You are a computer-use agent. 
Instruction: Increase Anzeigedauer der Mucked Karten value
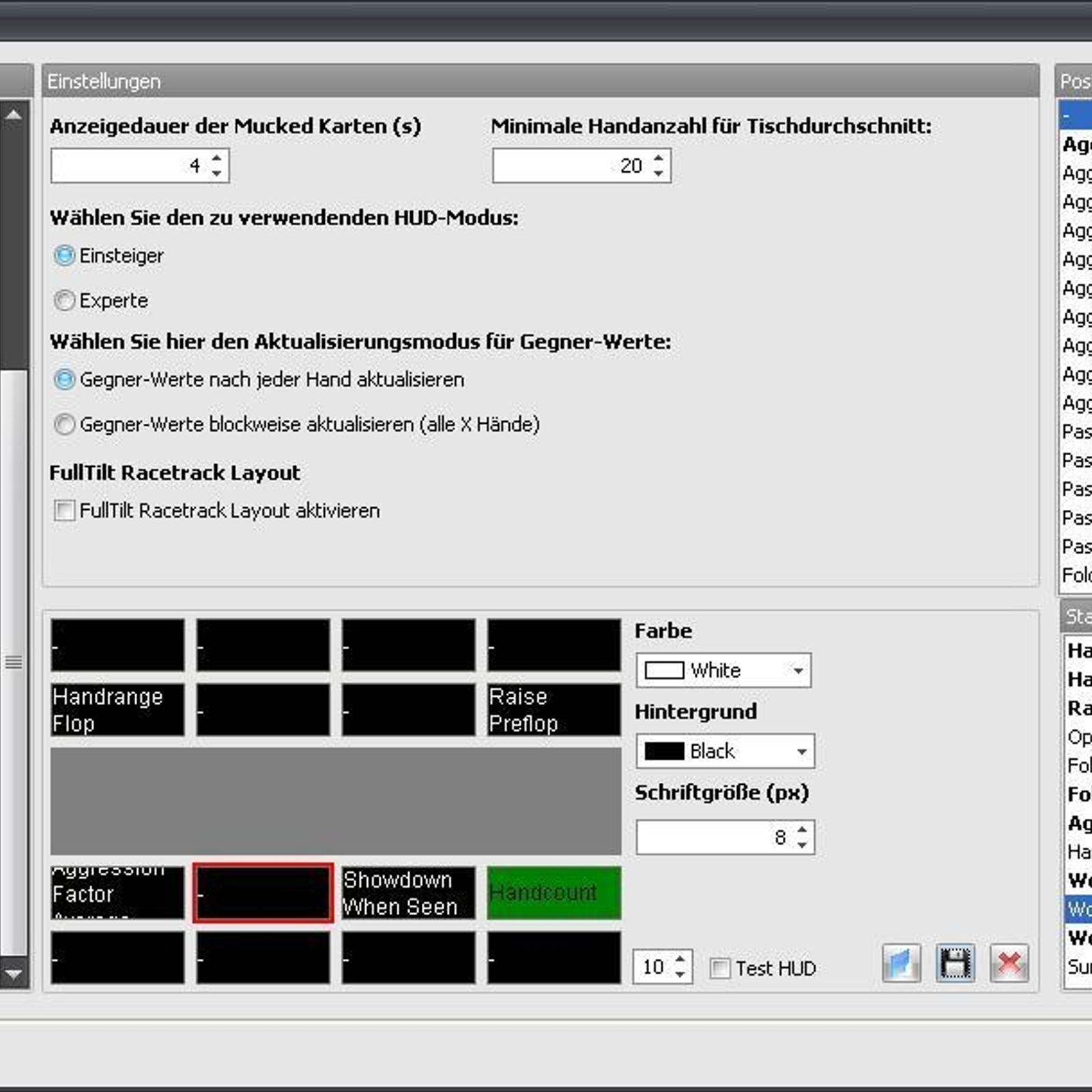[217, 158]
